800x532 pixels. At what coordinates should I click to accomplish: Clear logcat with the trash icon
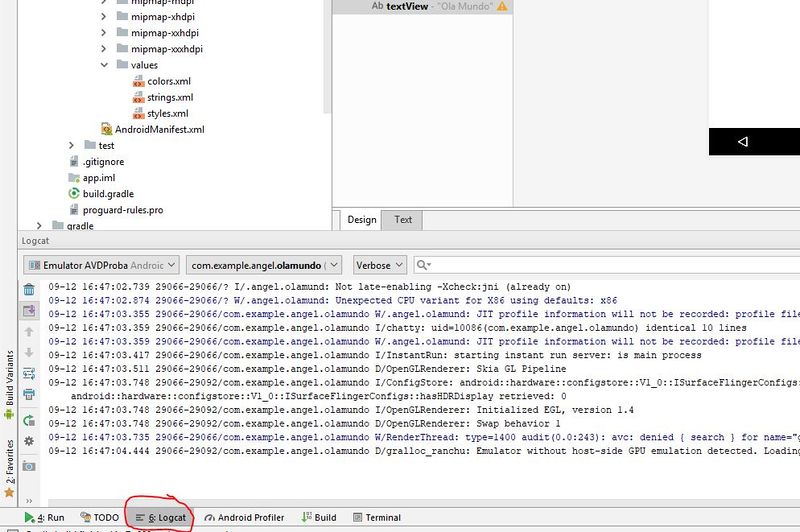(x=29, y=290)
